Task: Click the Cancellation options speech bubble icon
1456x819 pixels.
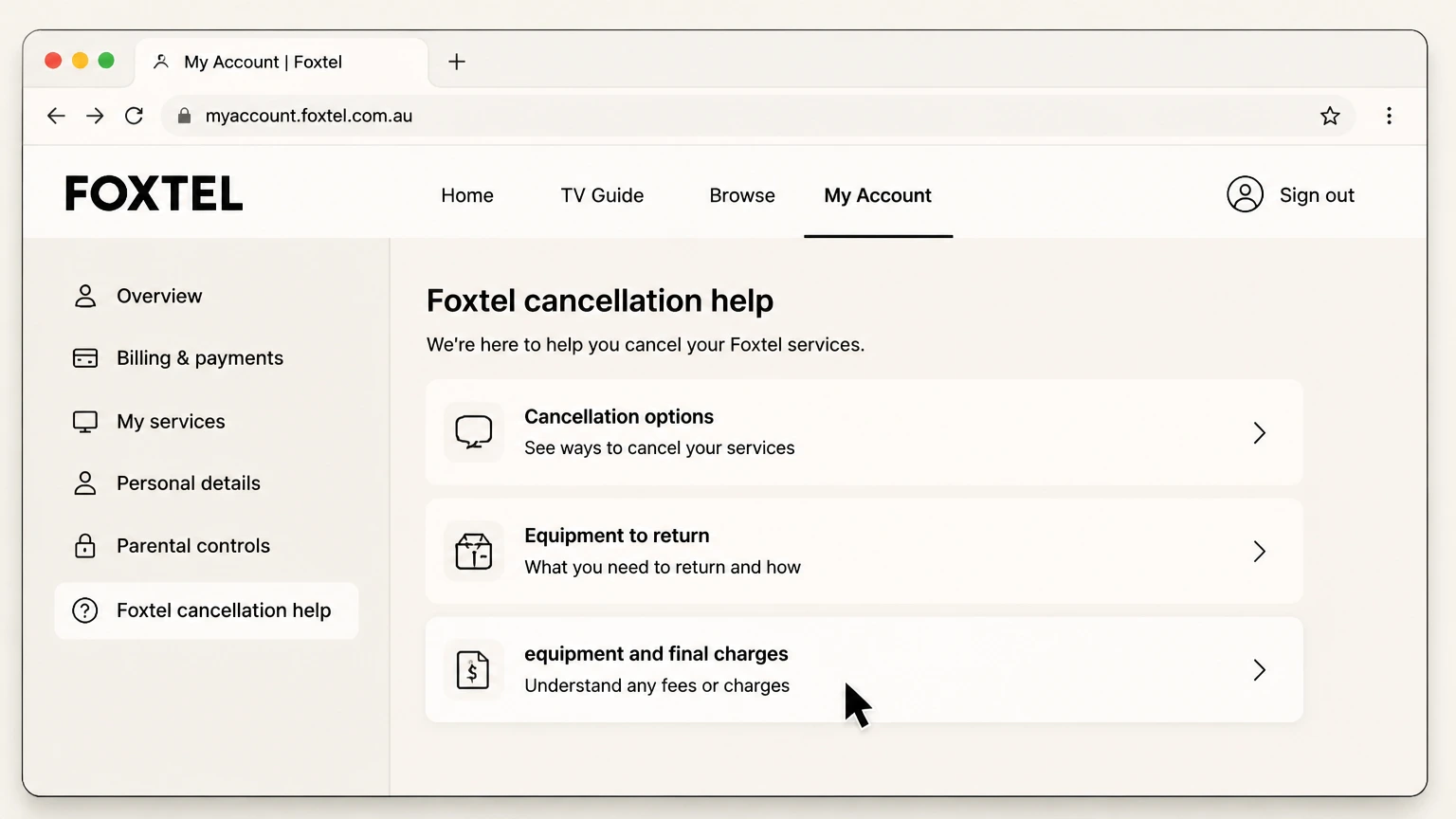Action: (473, 432)
